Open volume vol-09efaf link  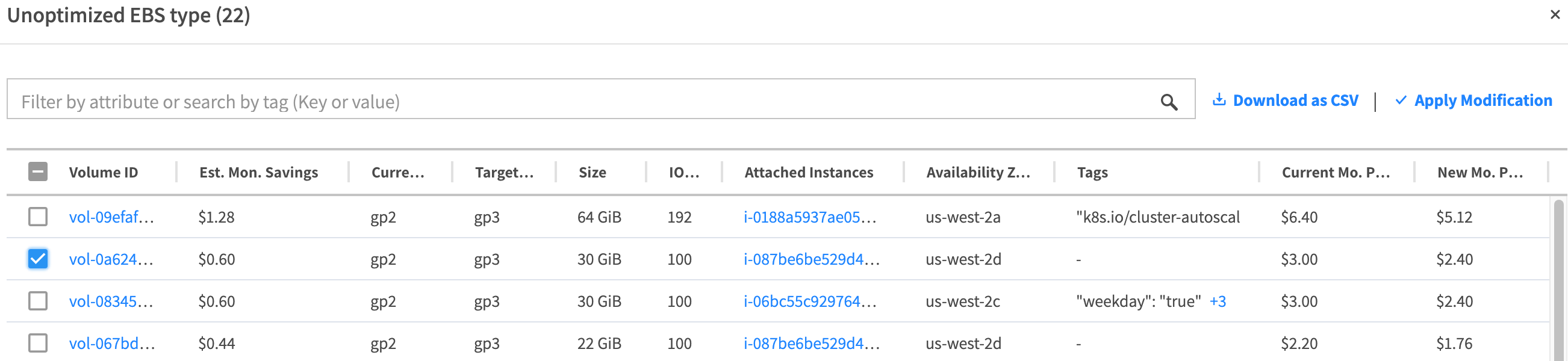pos(111,217)
